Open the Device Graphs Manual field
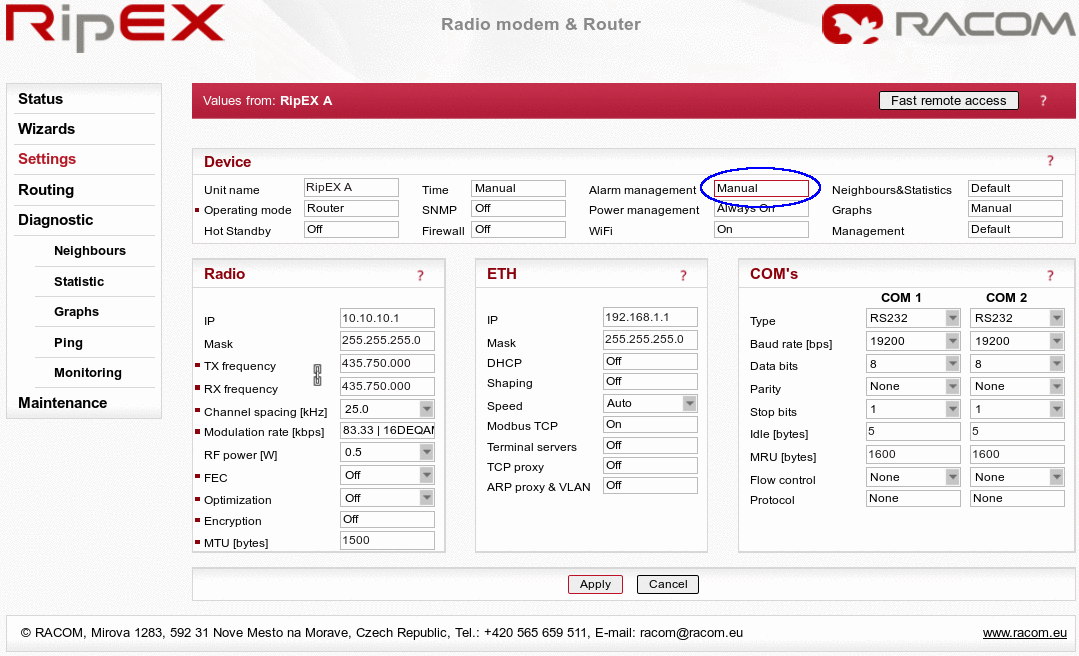 click(1015, 209)
